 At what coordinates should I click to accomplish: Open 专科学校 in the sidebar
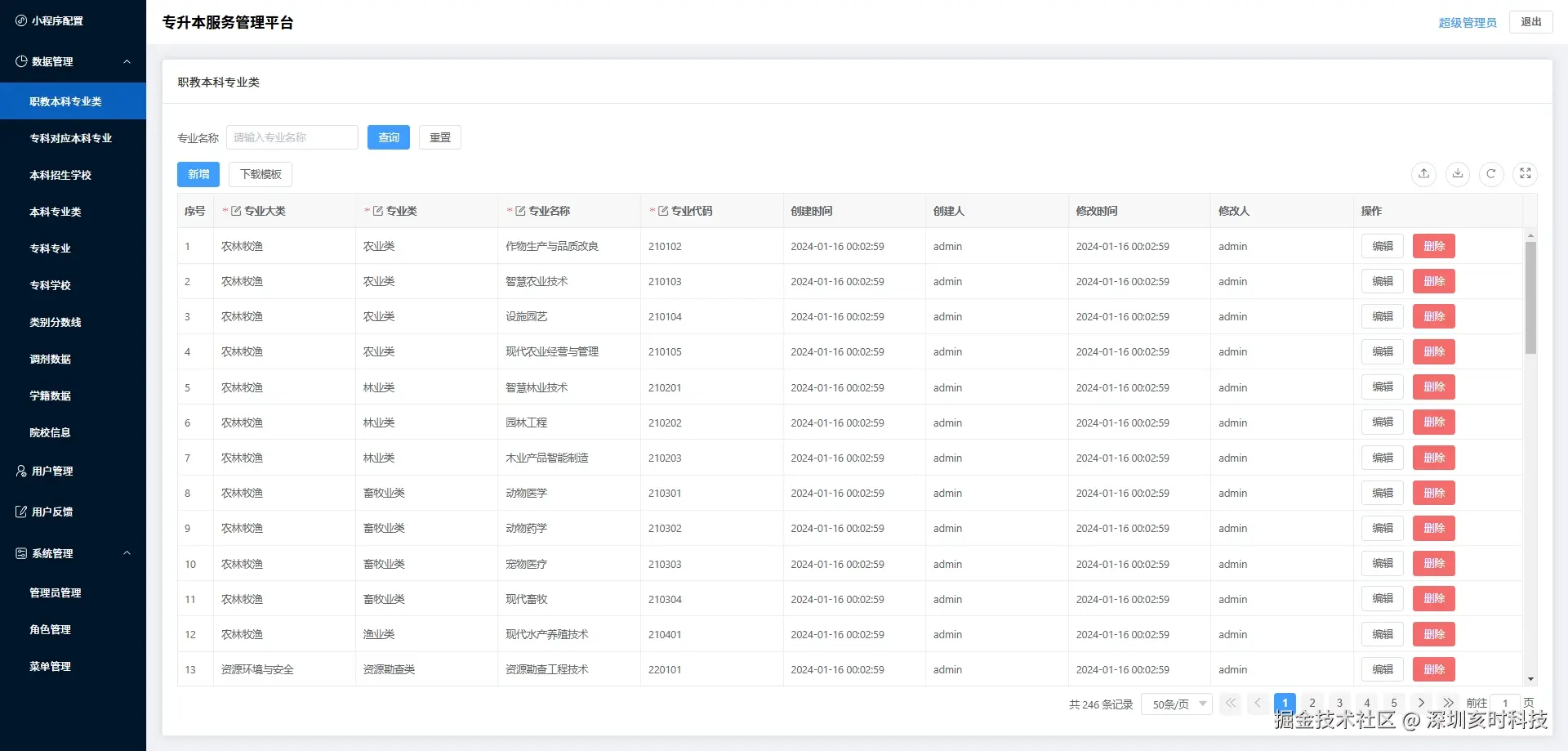click(x=73, y=285)
